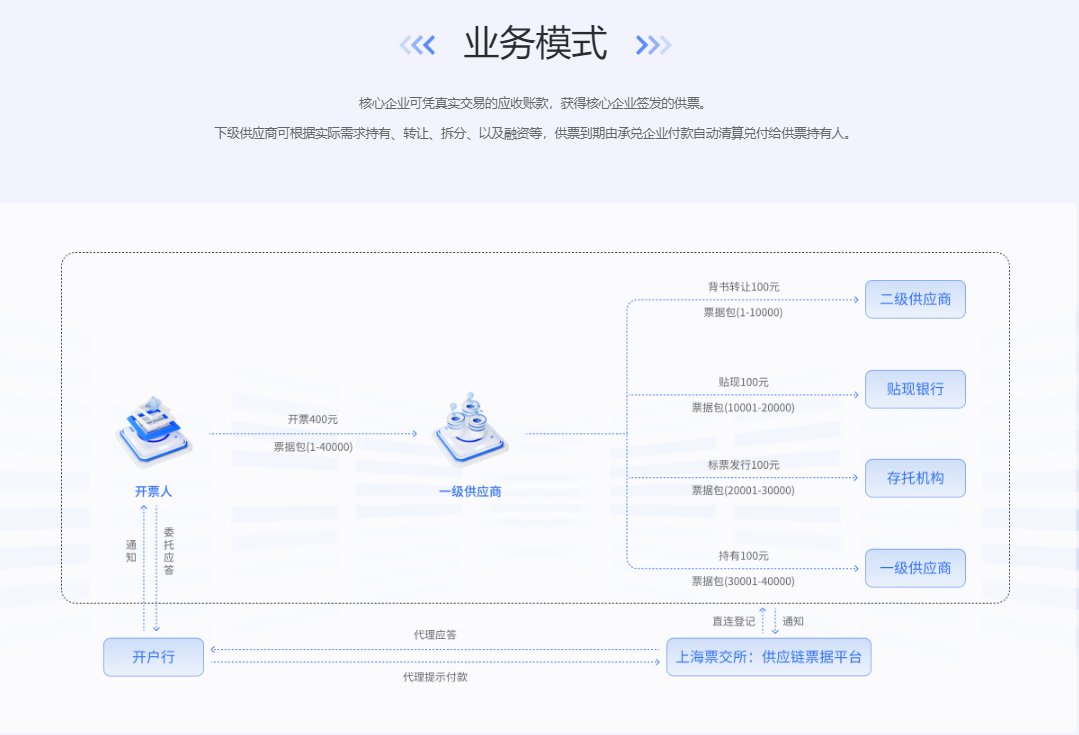Click the 代理应答 label
This screenshot has height=735, width=1079.
tap(435, 635)
